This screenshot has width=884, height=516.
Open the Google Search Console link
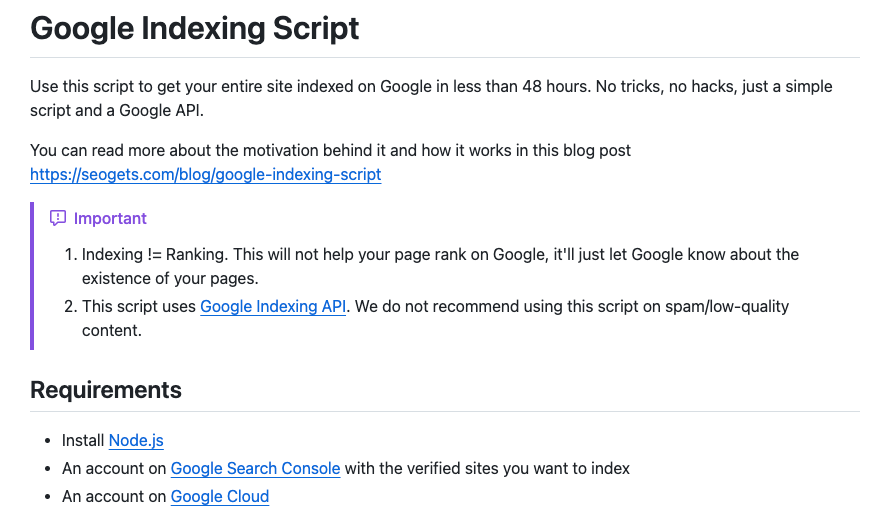(x=255, y=469)
